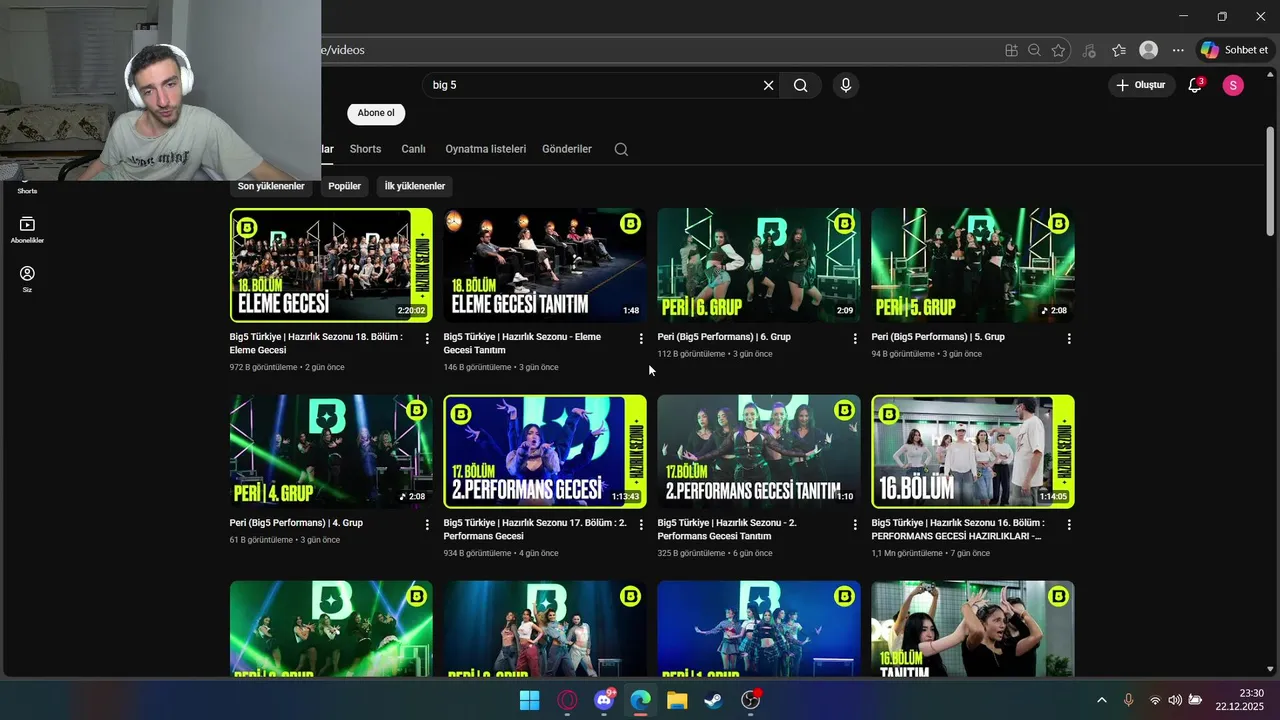Screen dimensions: 1280x720
Task: Open more options for Eleme Gecesi Tanıtım video
Action: click(x=641, y=339)
